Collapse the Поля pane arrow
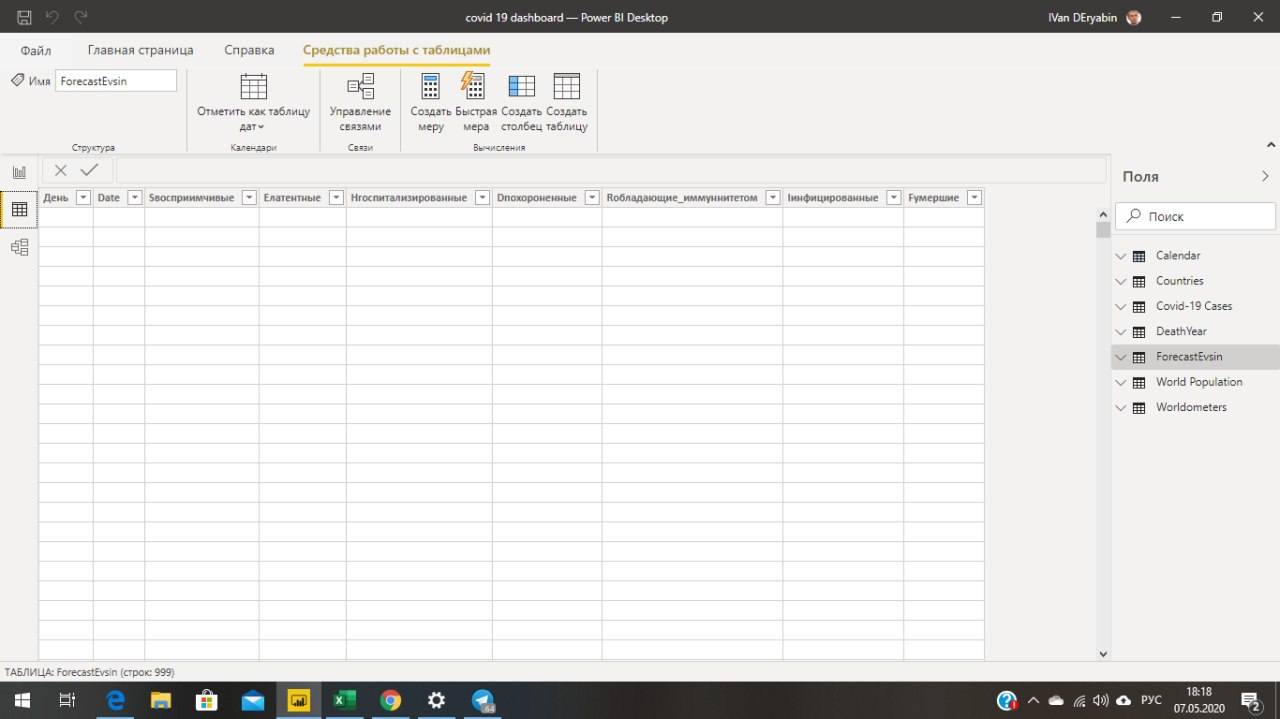The width and height of the screenshot is (1280, 719). point(1265,177)
